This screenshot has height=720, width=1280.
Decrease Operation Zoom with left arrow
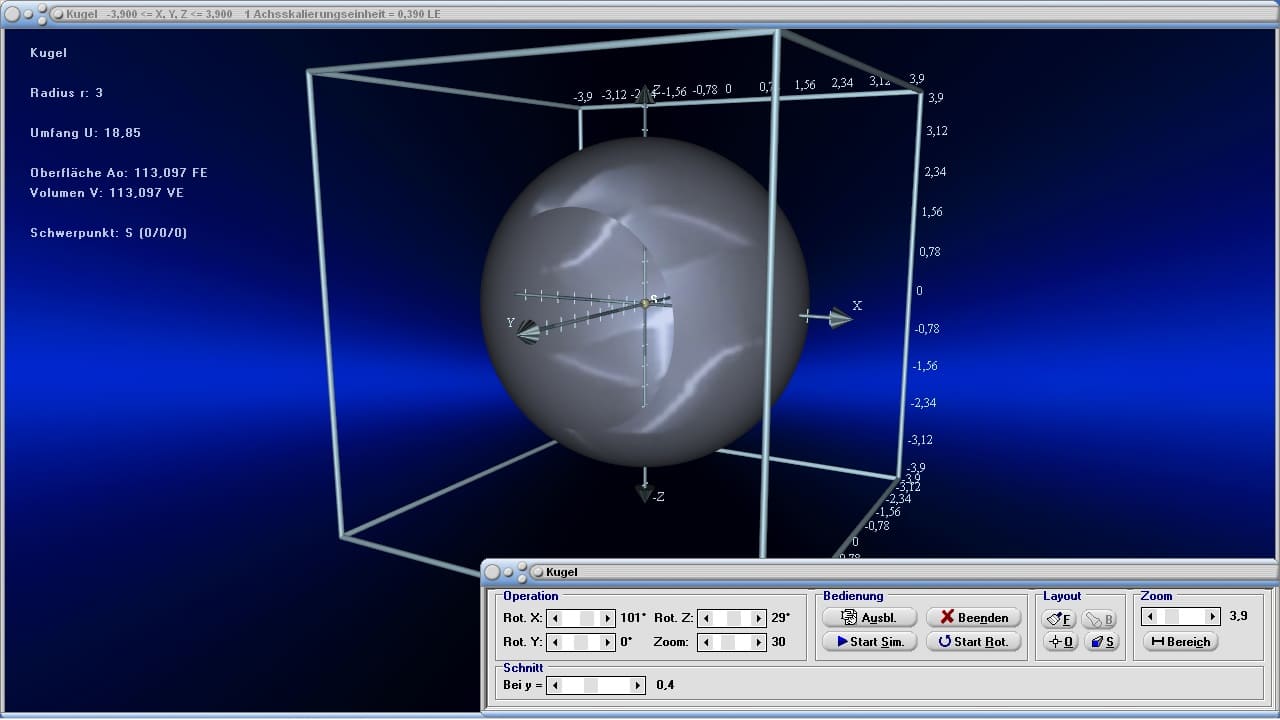coord(706,642)
